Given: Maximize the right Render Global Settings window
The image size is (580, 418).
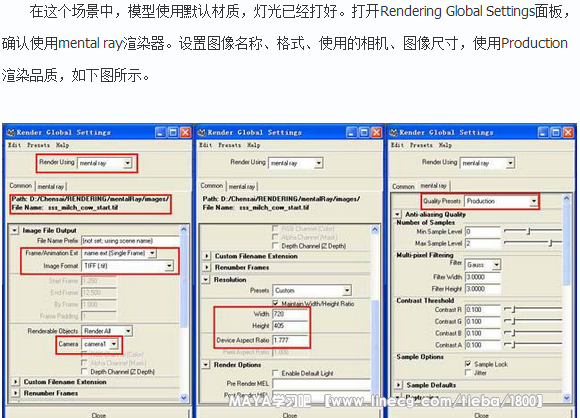Looking at the screenshot, I should pyautogui.click(x=556, y=132).
